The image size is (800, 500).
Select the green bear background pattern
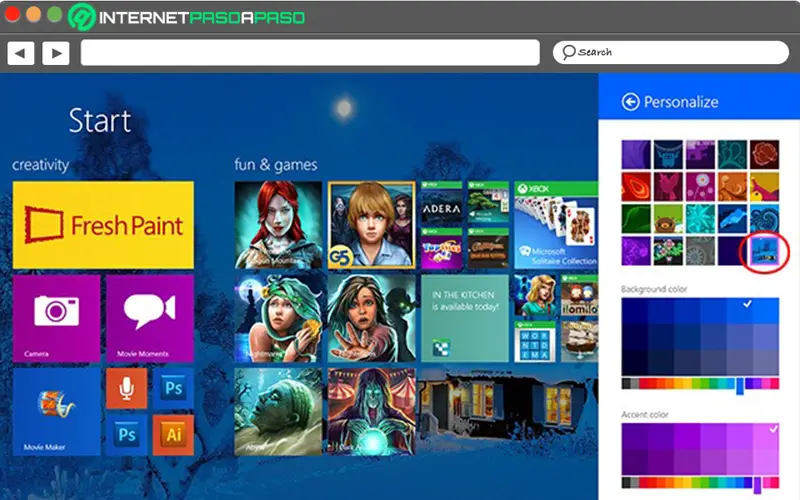668,219
